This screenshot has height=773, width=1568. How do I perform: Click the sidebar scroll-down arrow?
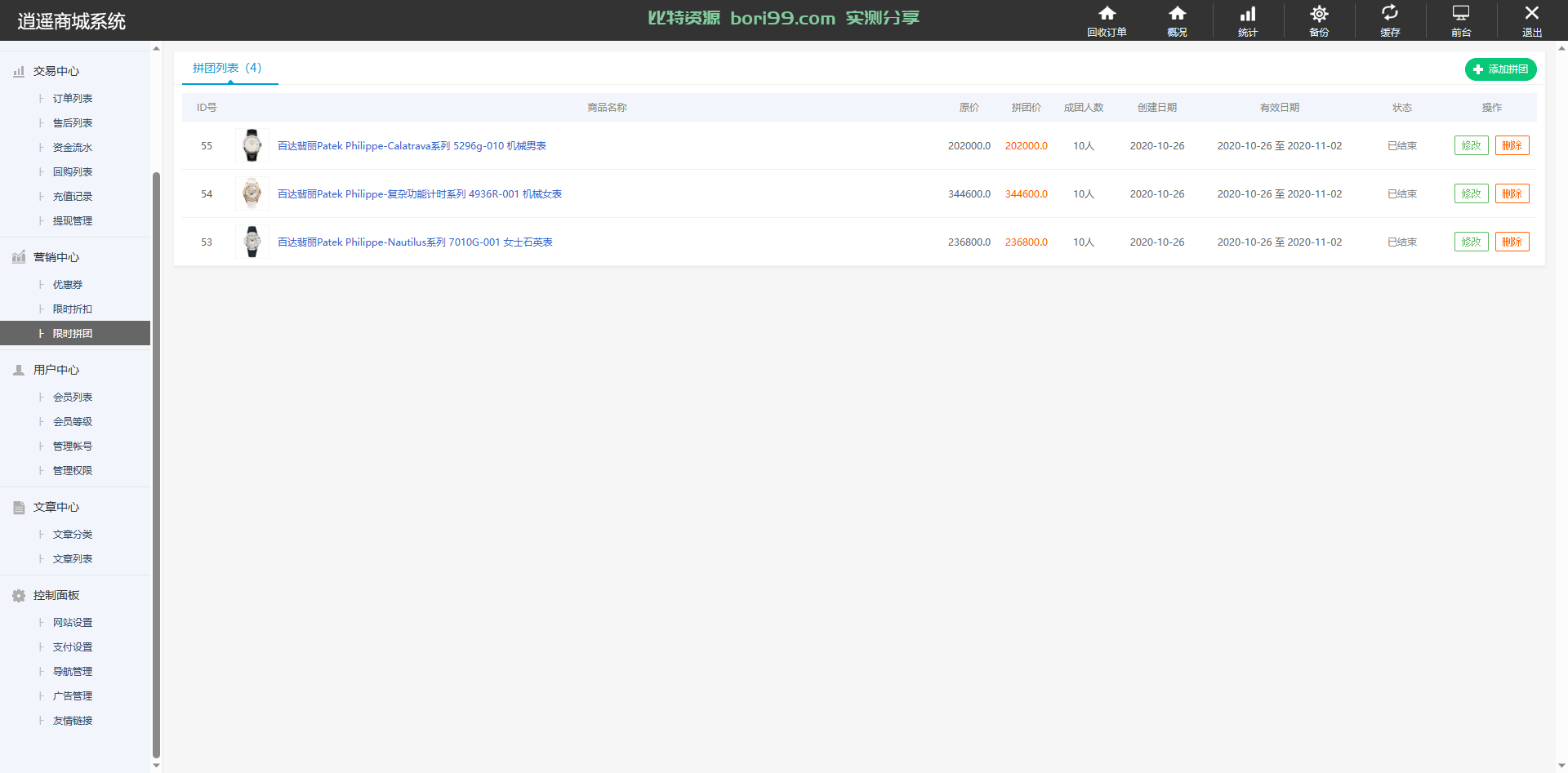(156, 766)
